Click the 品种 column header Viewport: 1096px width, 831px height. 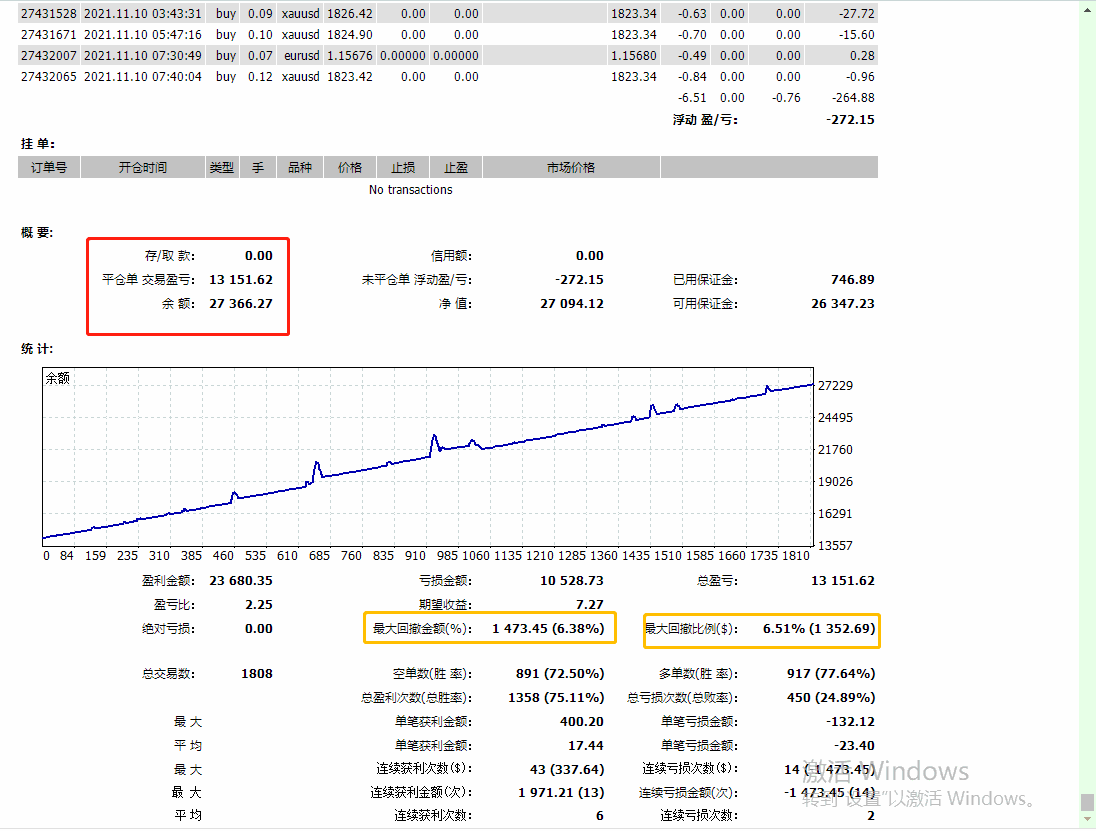(300, 168)
